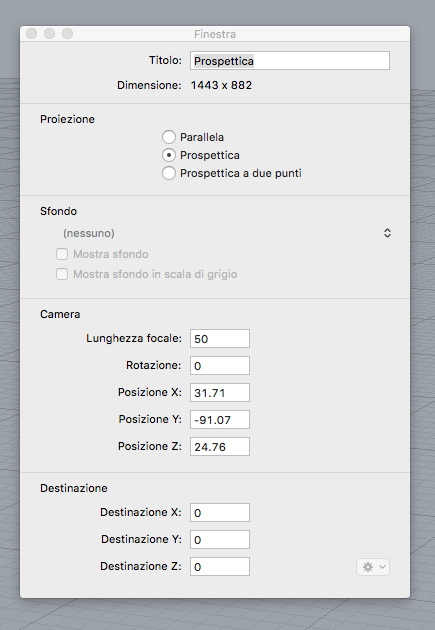Screen dimensions: 435x630
Task: Click the Finestra window title bar
Action: point(215,34)
